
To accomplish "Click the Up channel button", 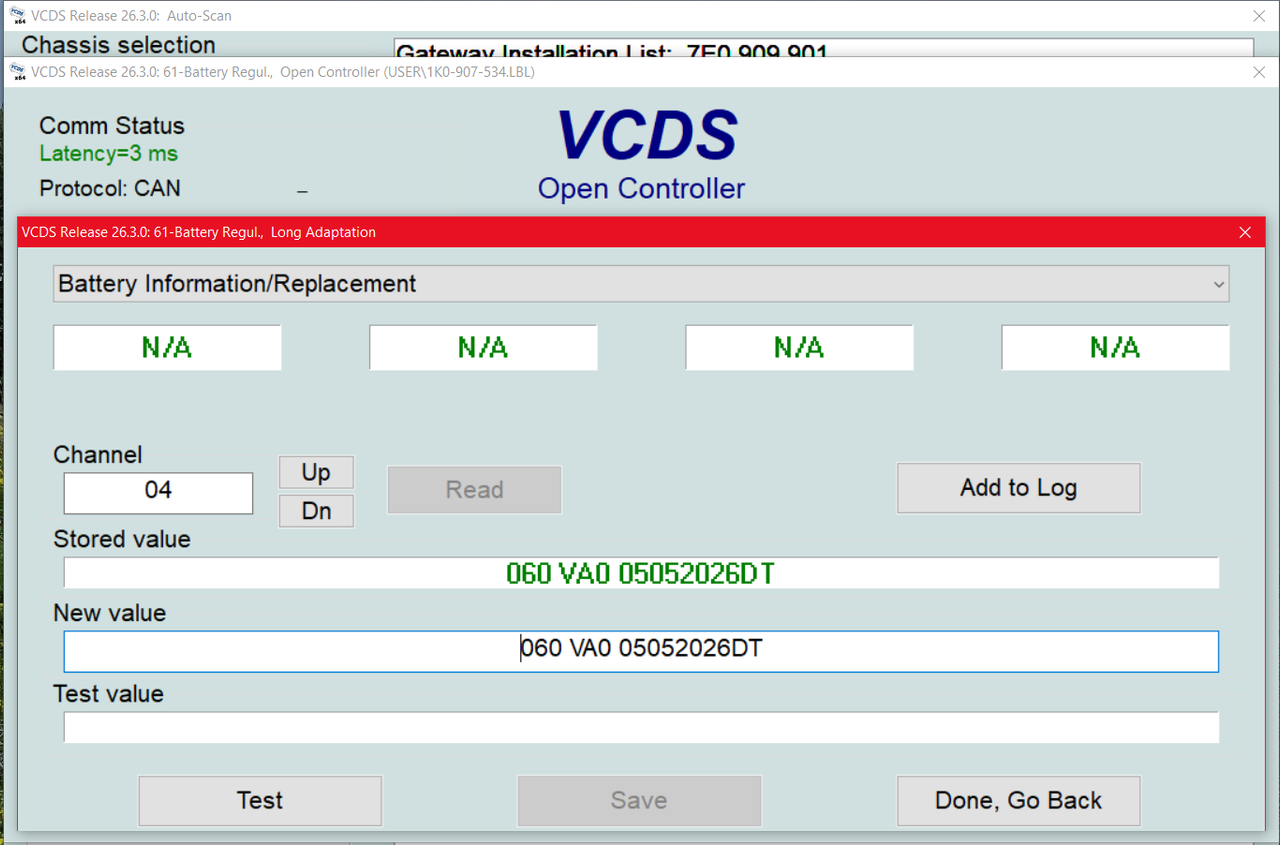I will 316,472.
